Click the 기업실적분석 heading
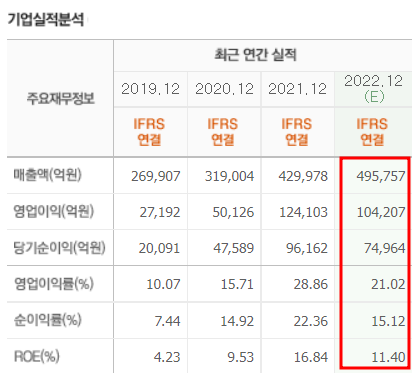 point(46,19)
